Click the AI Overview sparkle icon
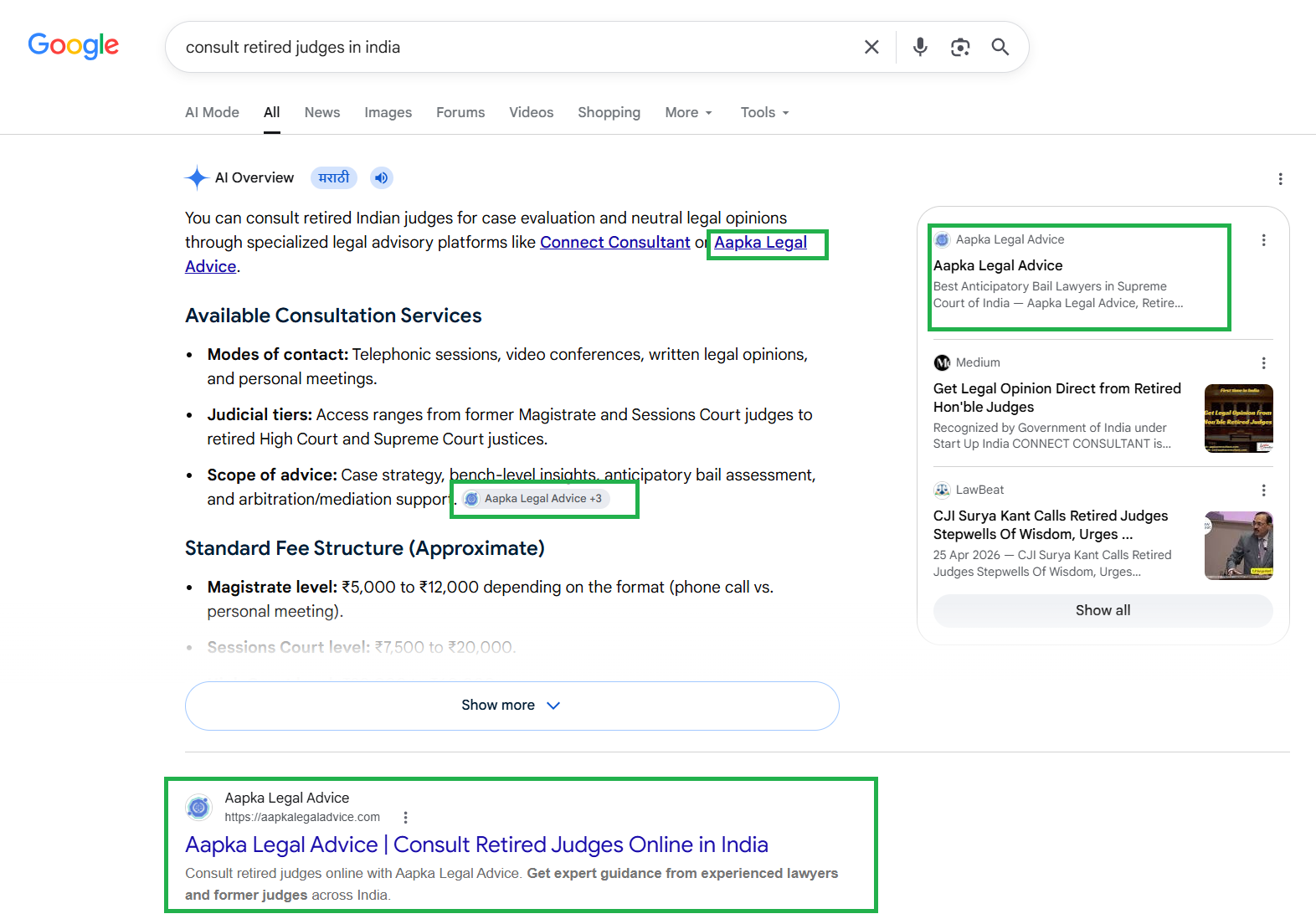The image size is (1316, 919). (197, 177)
